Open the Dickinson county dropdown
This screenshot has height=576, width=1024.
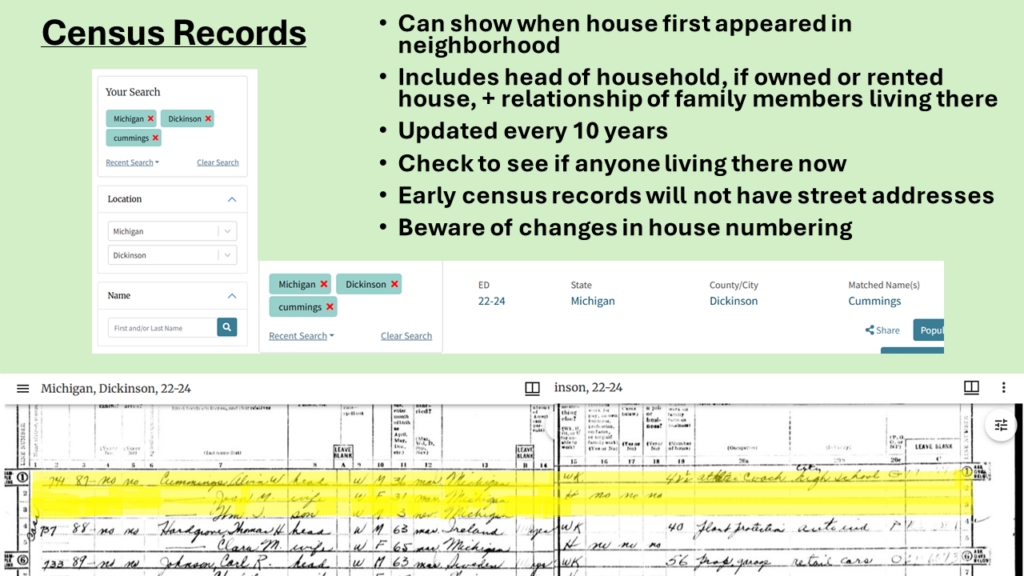click(x=172, y=255)
